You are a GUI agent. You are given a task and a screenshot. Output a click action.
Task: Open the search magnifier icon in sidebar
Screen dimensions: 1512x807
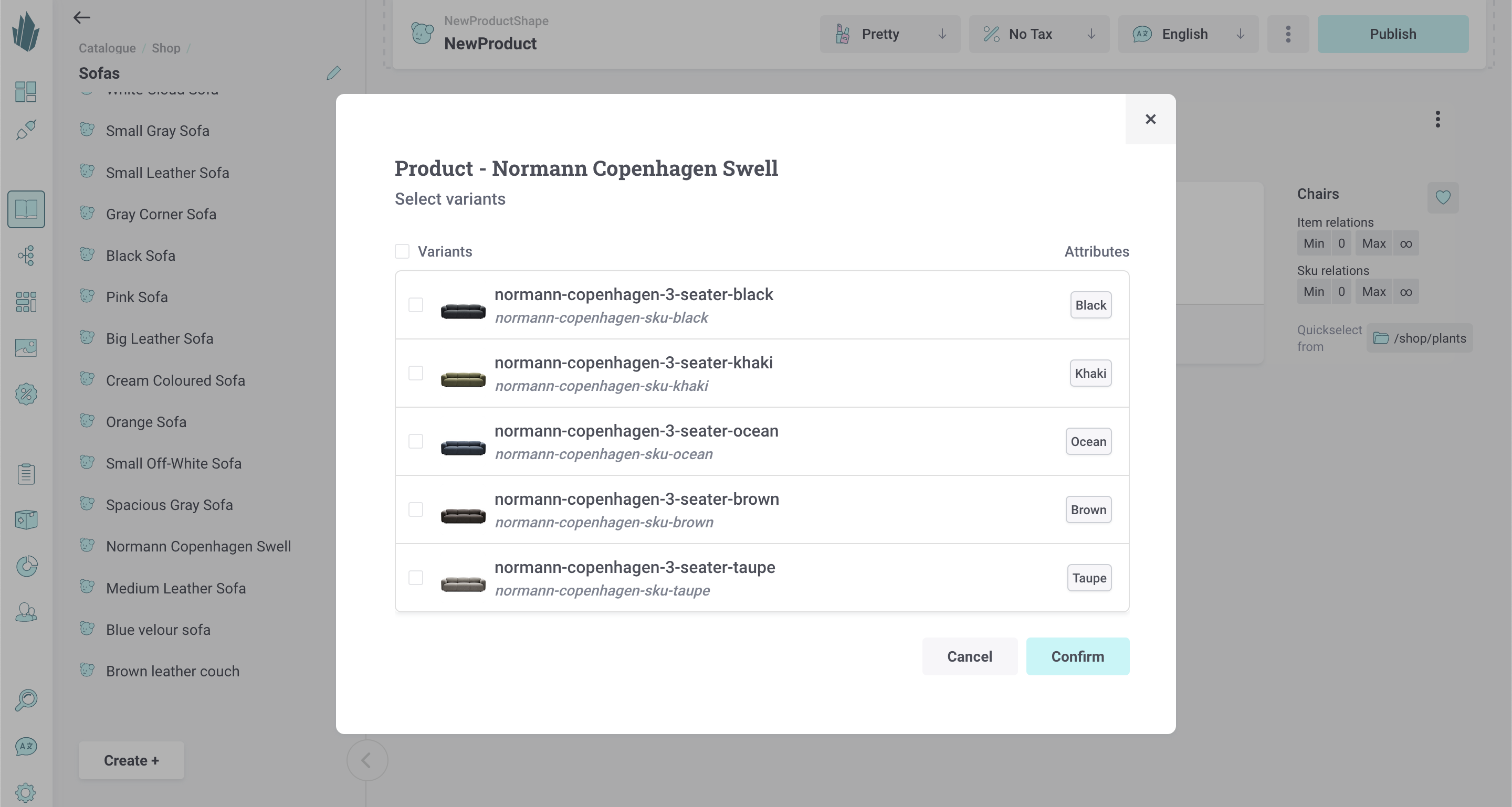tap(26, 699)
